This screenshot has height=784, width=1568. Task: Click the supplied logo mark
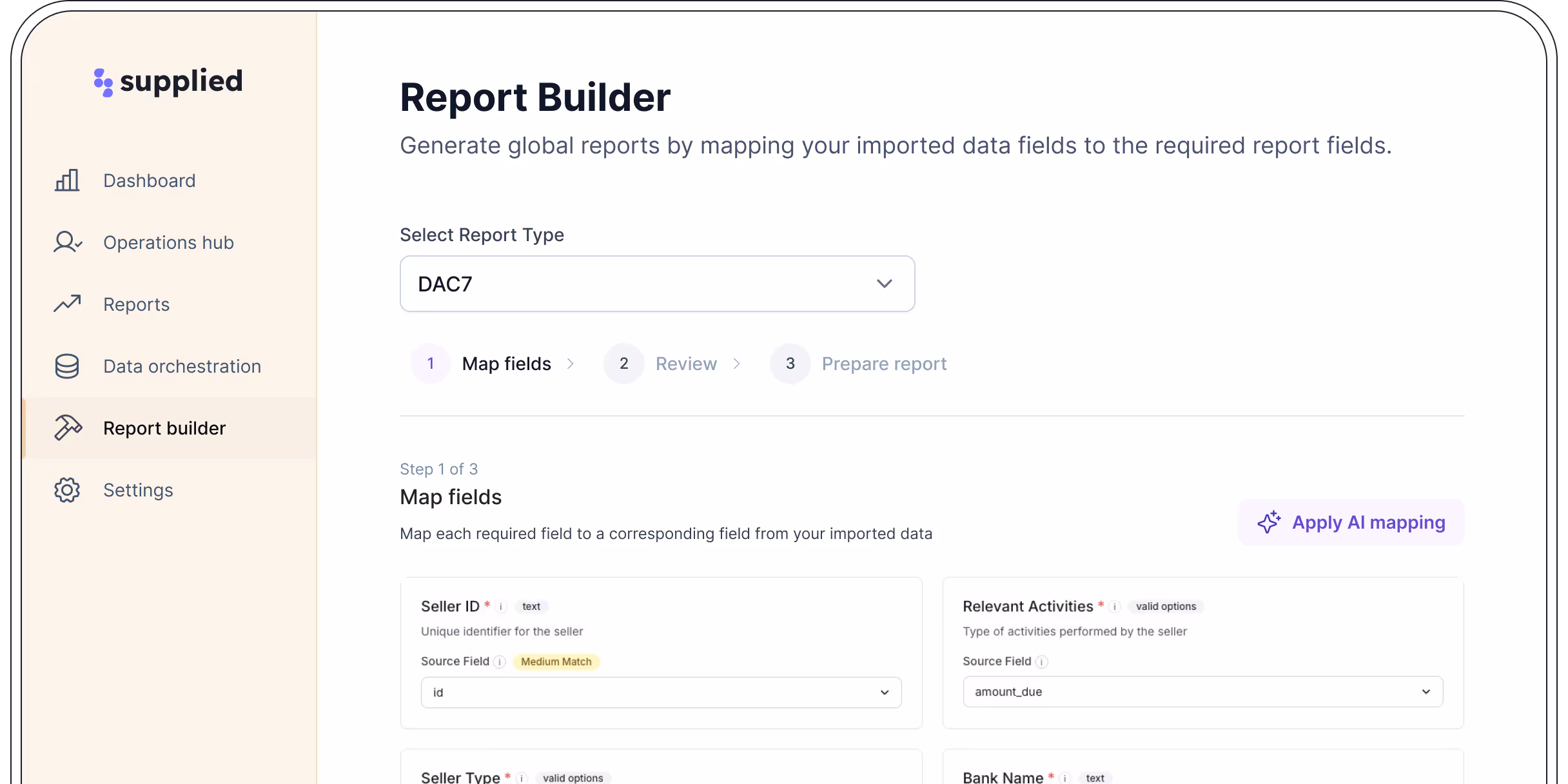103,81
